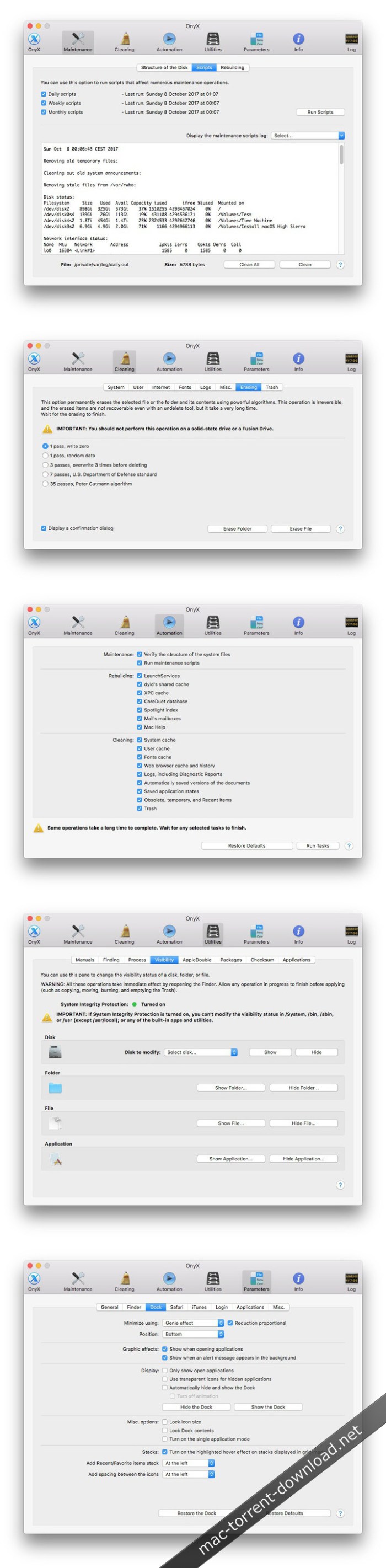Open the maintenance scripts log Select dropdown
The width and height of the screenshot is (386, 1568).
(308, 136)
